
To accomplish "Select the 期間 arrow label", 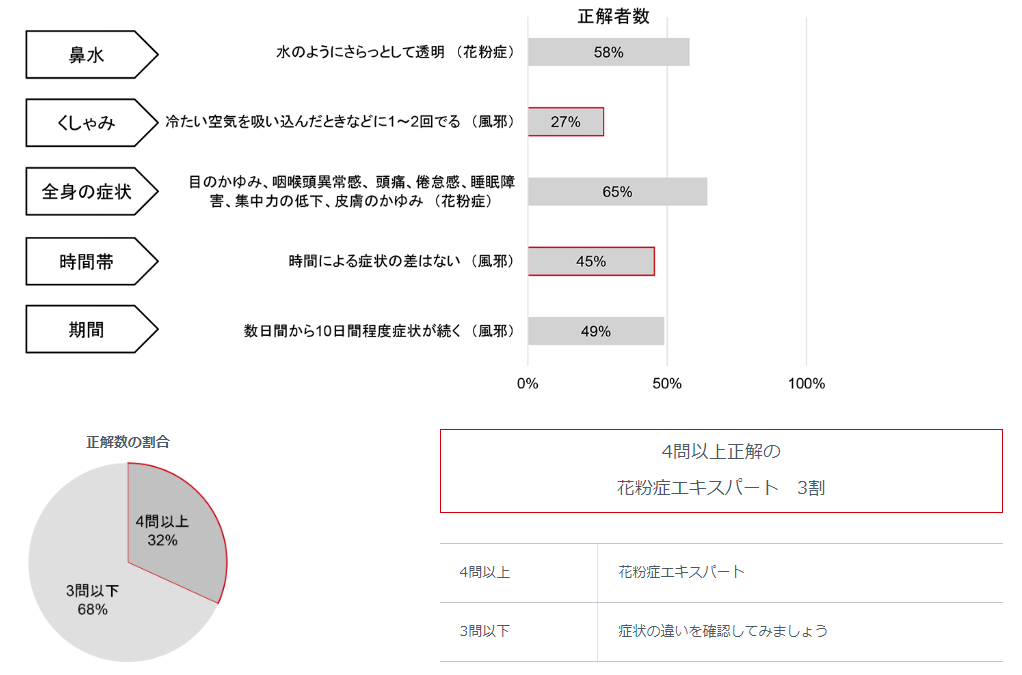I will pyautogui.click(x=91, y=330).
